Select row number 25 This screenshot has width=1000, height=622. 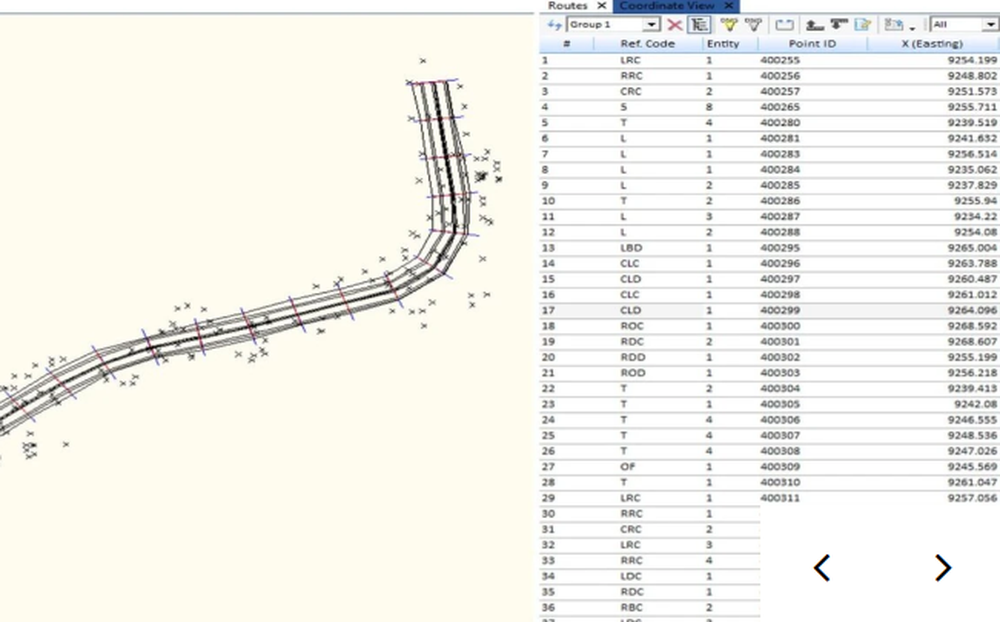(x=548, y=435)
